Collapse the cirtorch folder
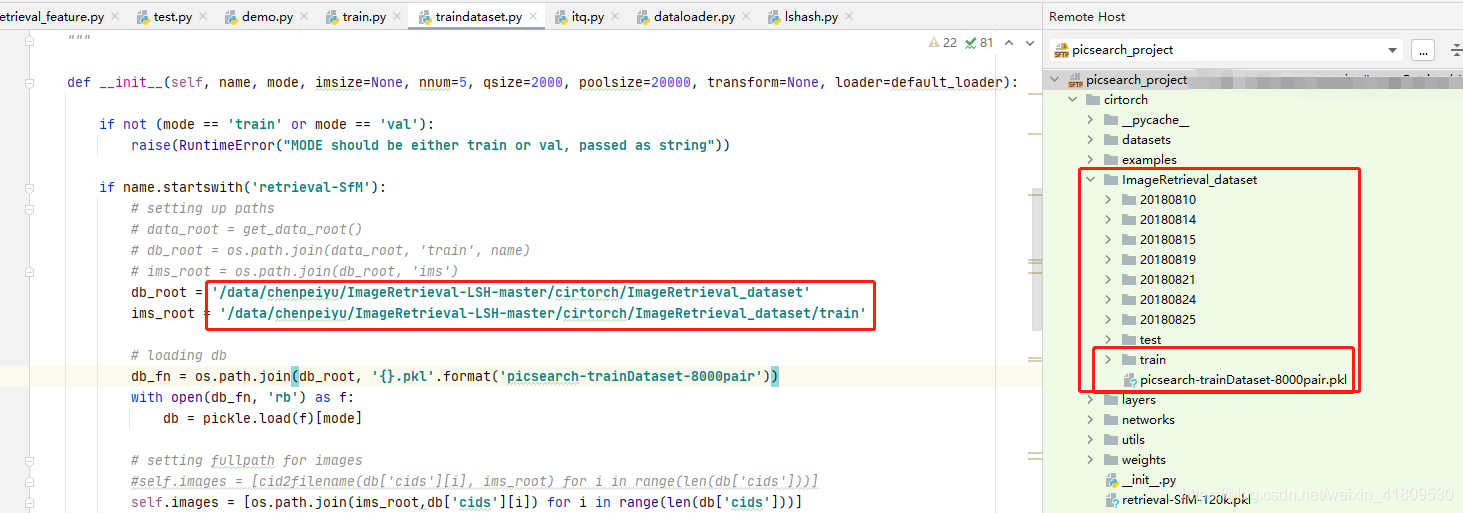 point(1073,100)
